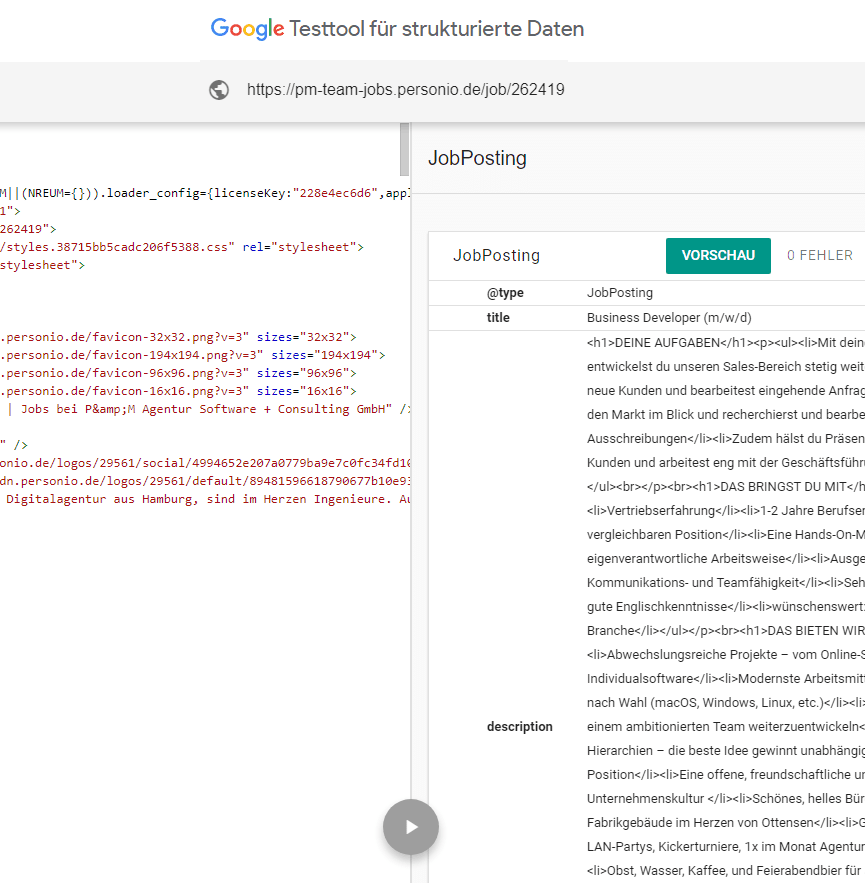Click the "Abwechslungsreiche Projekte" description line

click(726, 654)
